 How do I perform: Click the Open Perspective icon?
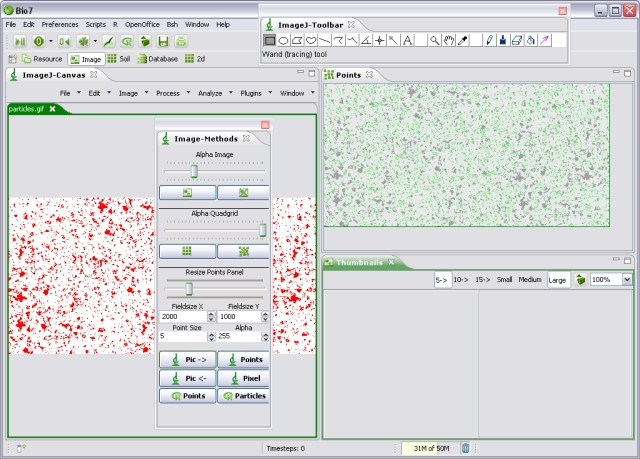coord(13,59)
